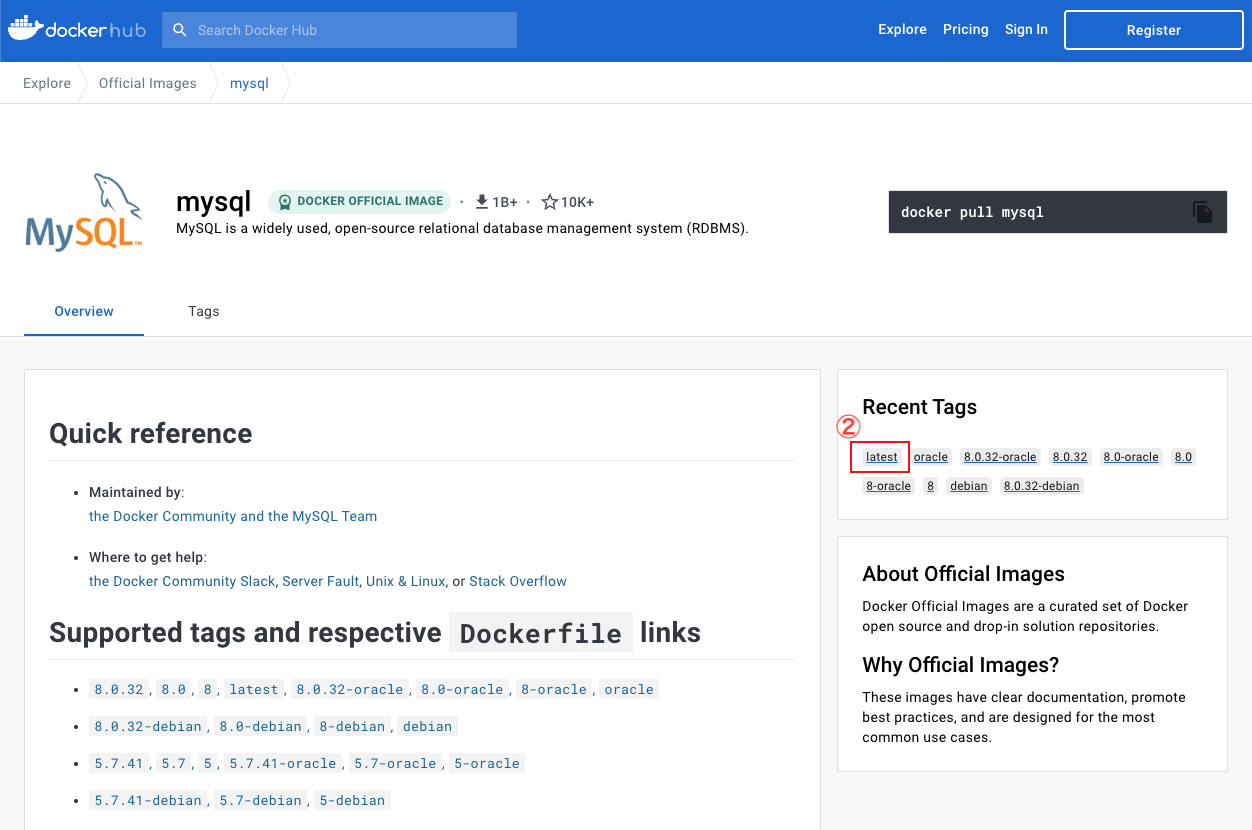Open latest in the supported tags list
The image size is (1252, 830).
point(254,689)
